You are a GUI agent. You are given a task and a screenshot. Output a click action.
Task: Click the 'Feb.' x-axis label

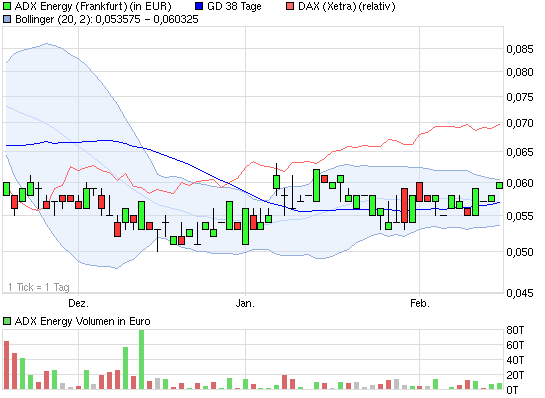[420, 303]
